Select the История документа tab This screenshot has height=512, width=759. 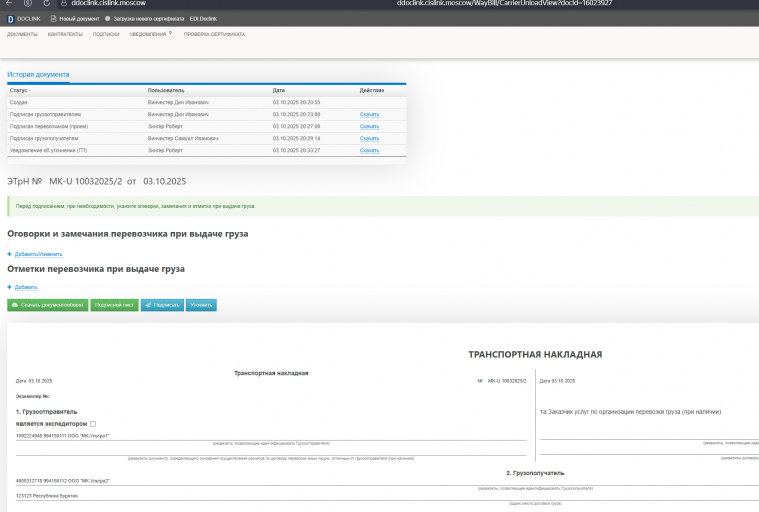pos(38,75)
